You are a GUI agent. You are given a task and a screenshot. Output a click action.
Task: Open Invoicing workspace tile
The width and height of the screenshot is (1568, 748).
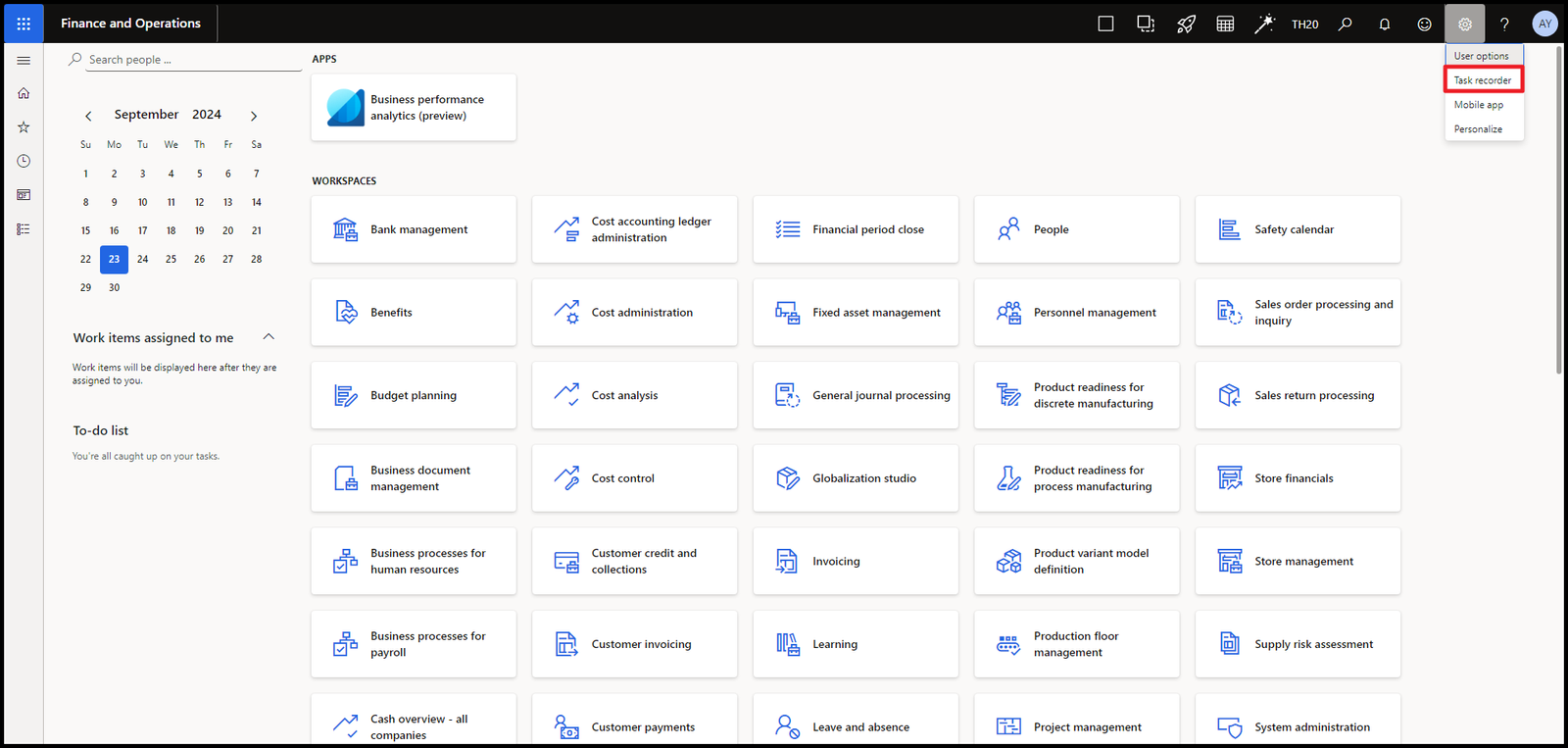[856, 562]
